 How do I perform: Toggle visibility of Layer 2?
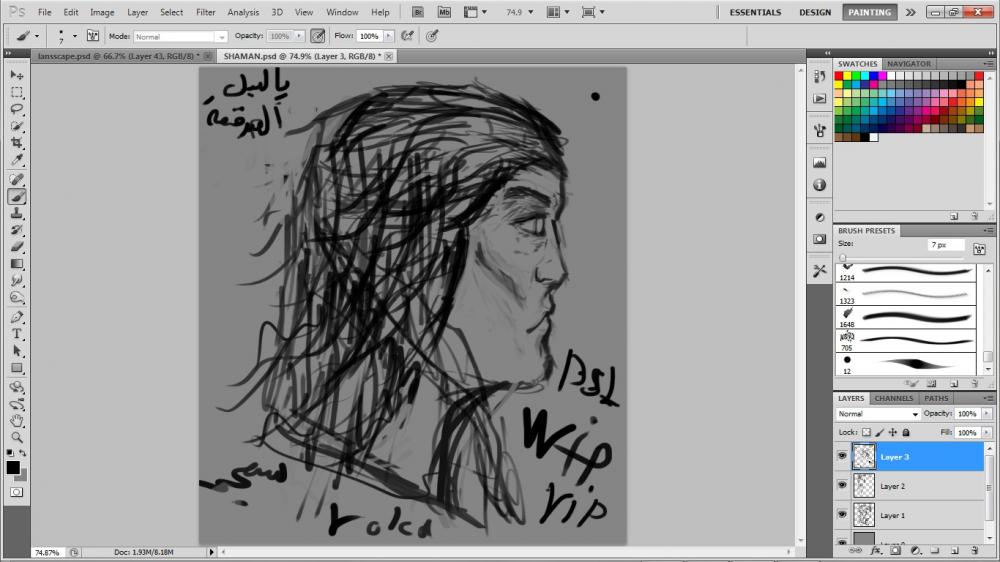(x=842, y=485)
